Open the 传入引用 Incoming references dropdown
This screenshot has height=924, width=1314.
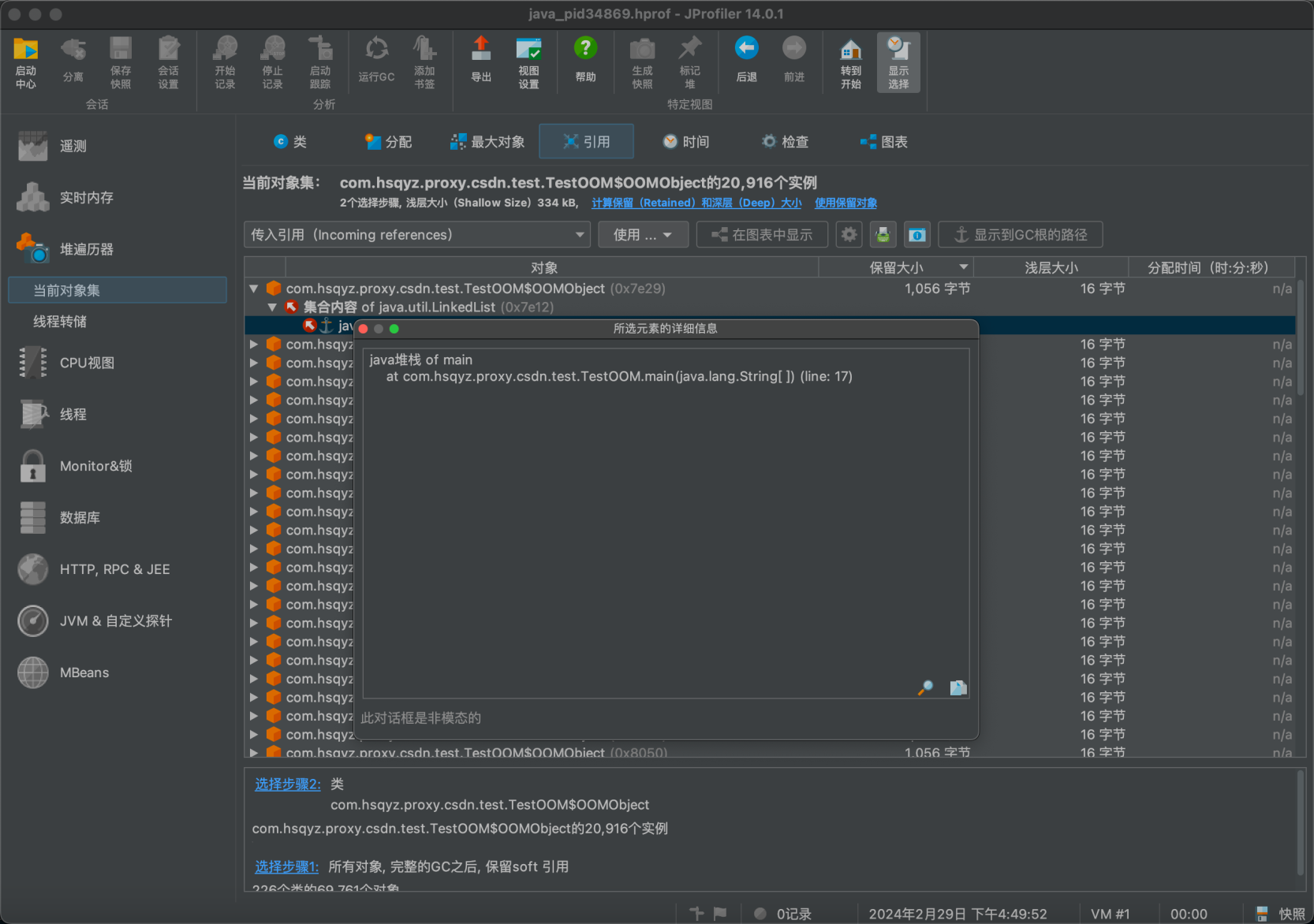416,235
